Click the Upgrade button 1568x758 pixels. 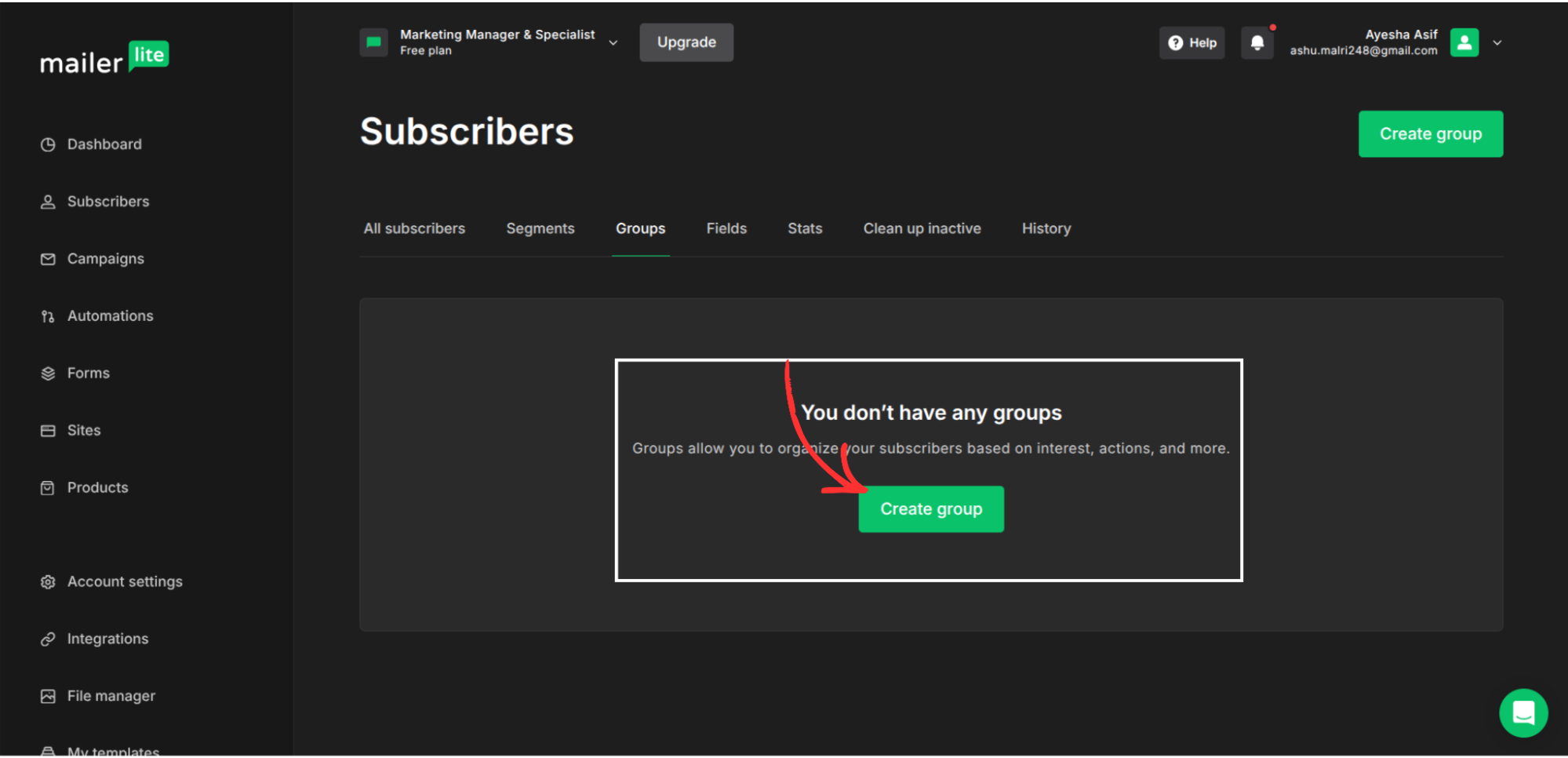[x=686, y=42]
